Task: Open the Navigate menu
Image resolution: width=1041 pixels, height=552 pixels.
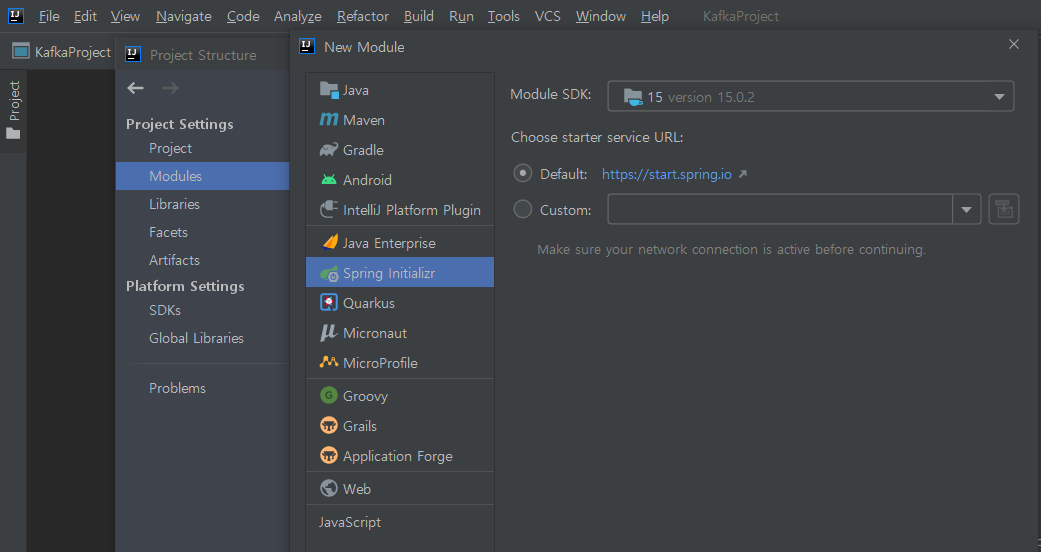Action: (x=184, y=16)
